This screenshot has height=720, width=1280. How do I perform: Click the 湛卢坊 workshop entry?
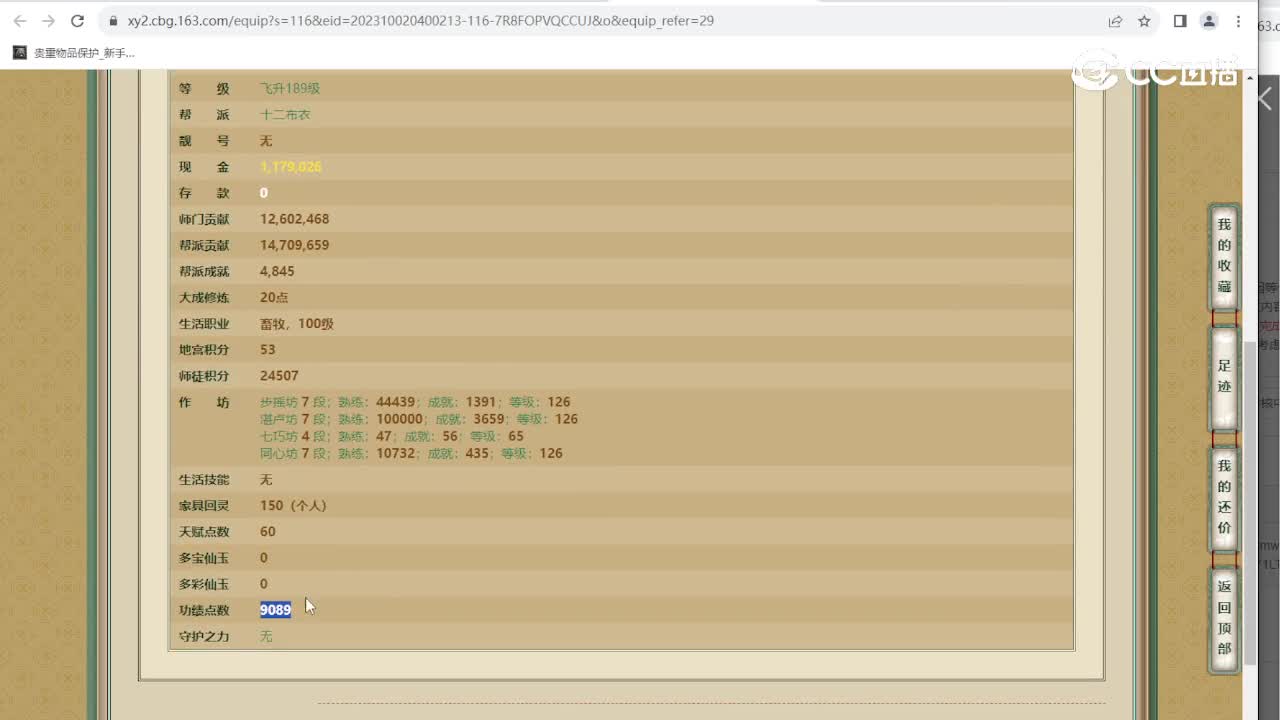coord(419,419)
